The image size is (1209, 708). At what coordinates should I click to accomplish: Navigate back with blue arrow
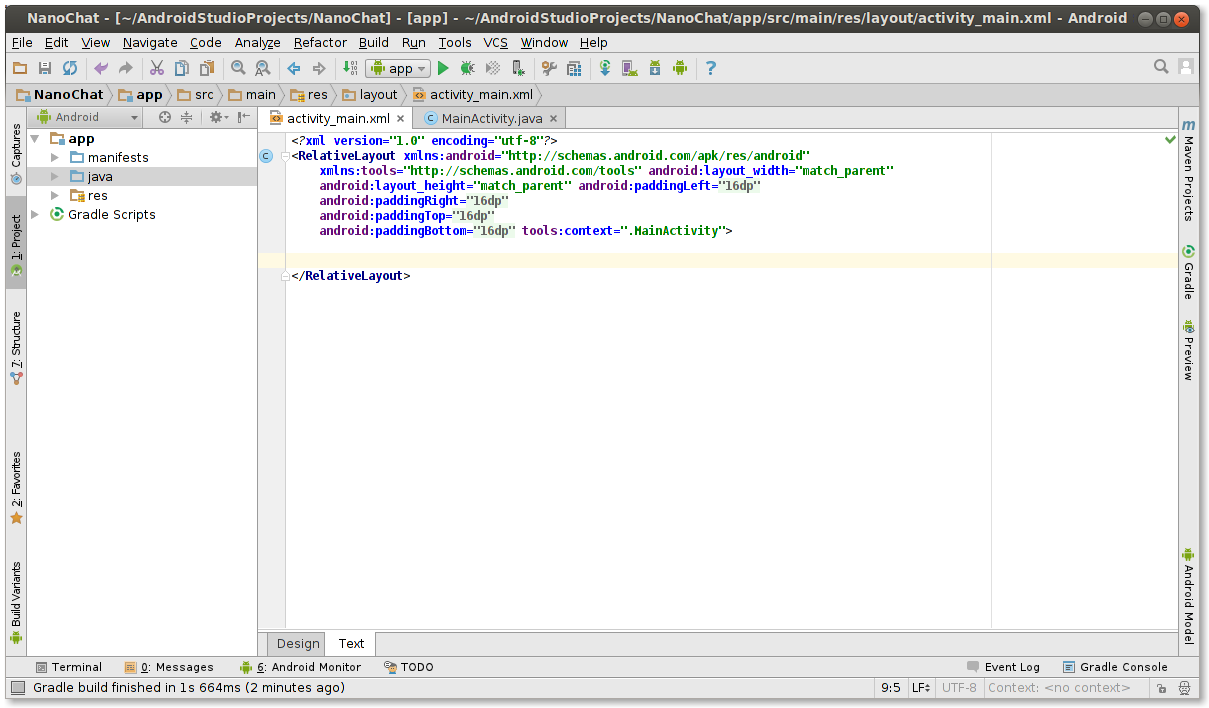[294, 68]
